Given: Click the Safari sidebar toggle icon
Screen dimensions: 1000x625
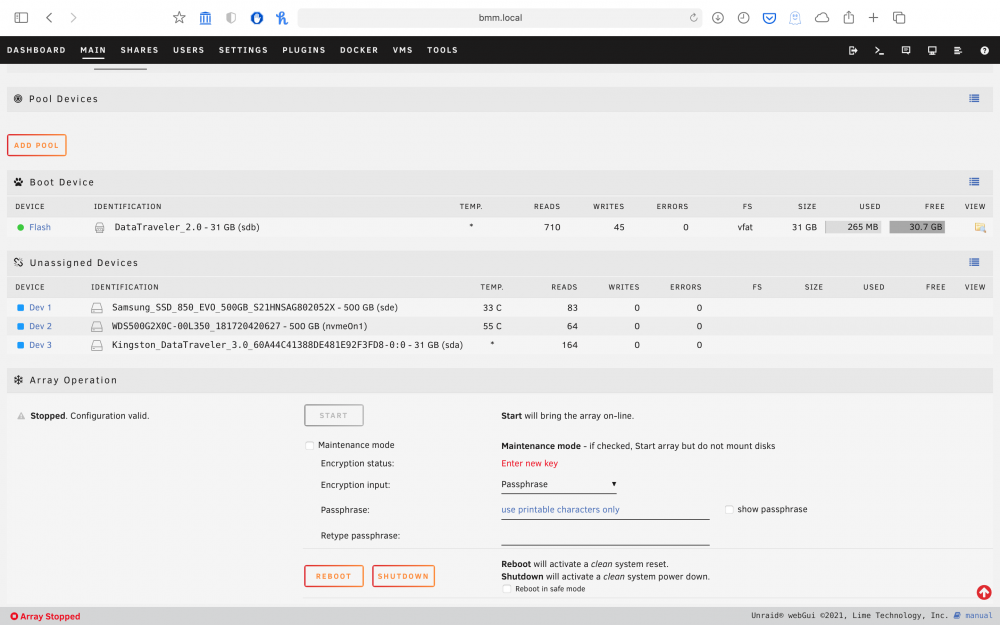Looking at the screenshot, I should tap(21, 18).
